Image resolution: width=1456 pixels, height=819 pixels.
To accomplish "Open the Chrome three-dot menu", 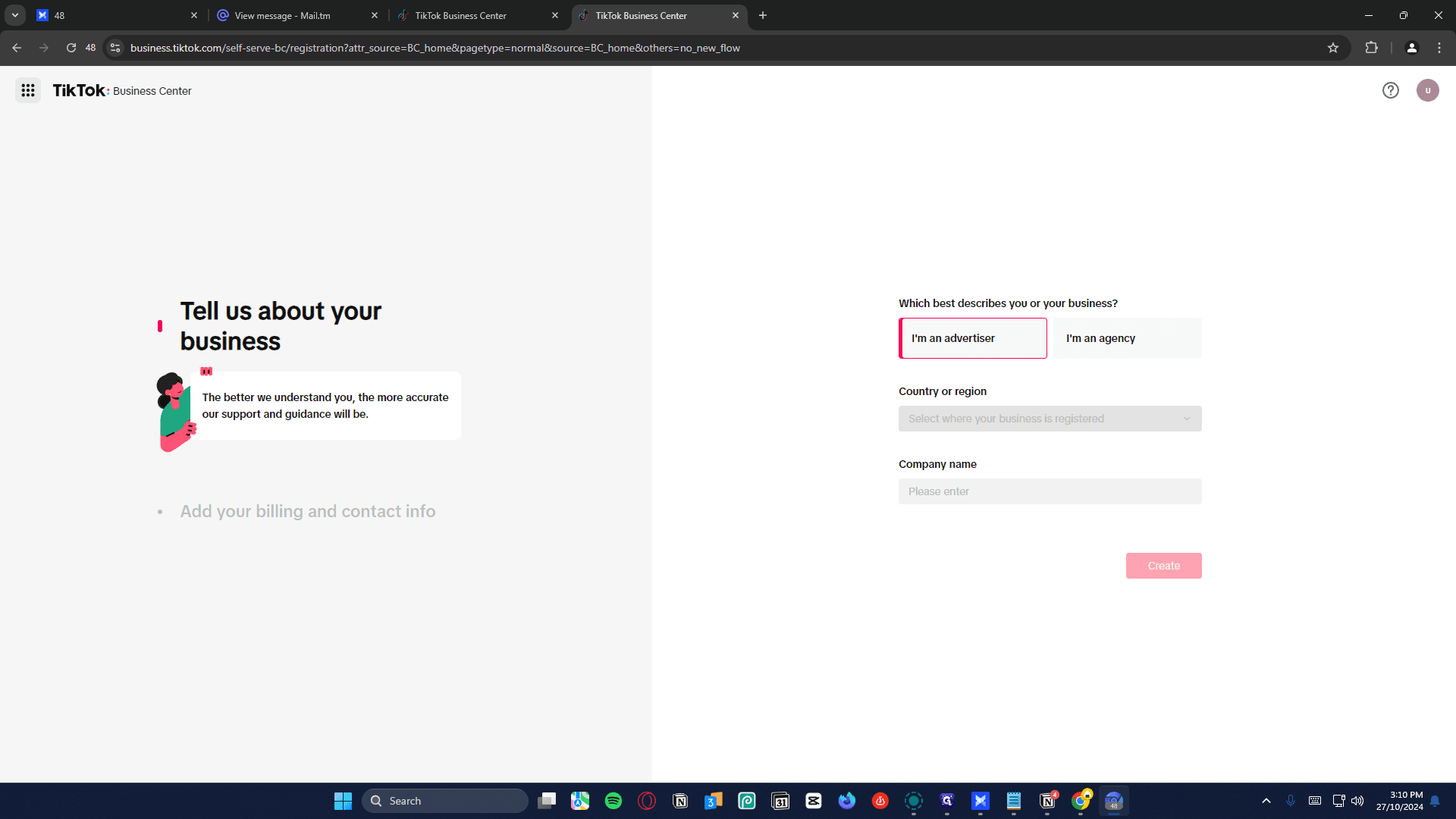I will [x=1439, y=48].
